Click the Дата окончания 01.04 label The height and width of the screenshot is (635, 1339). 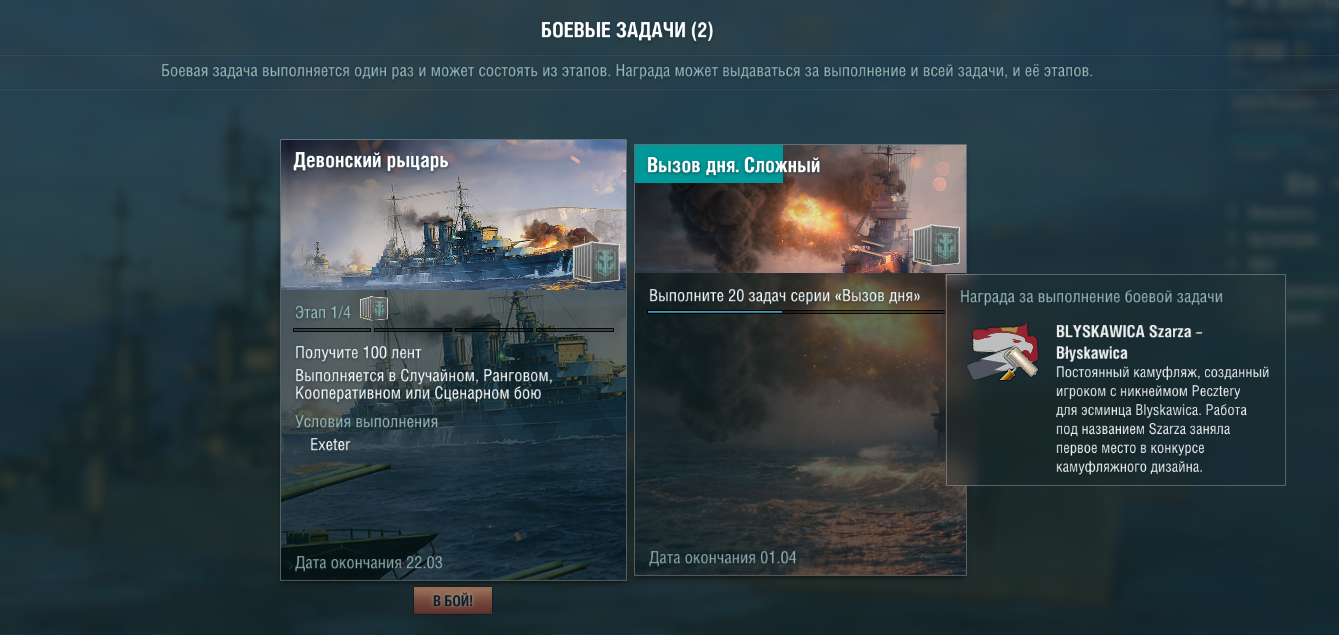click(x=723, y=557)
